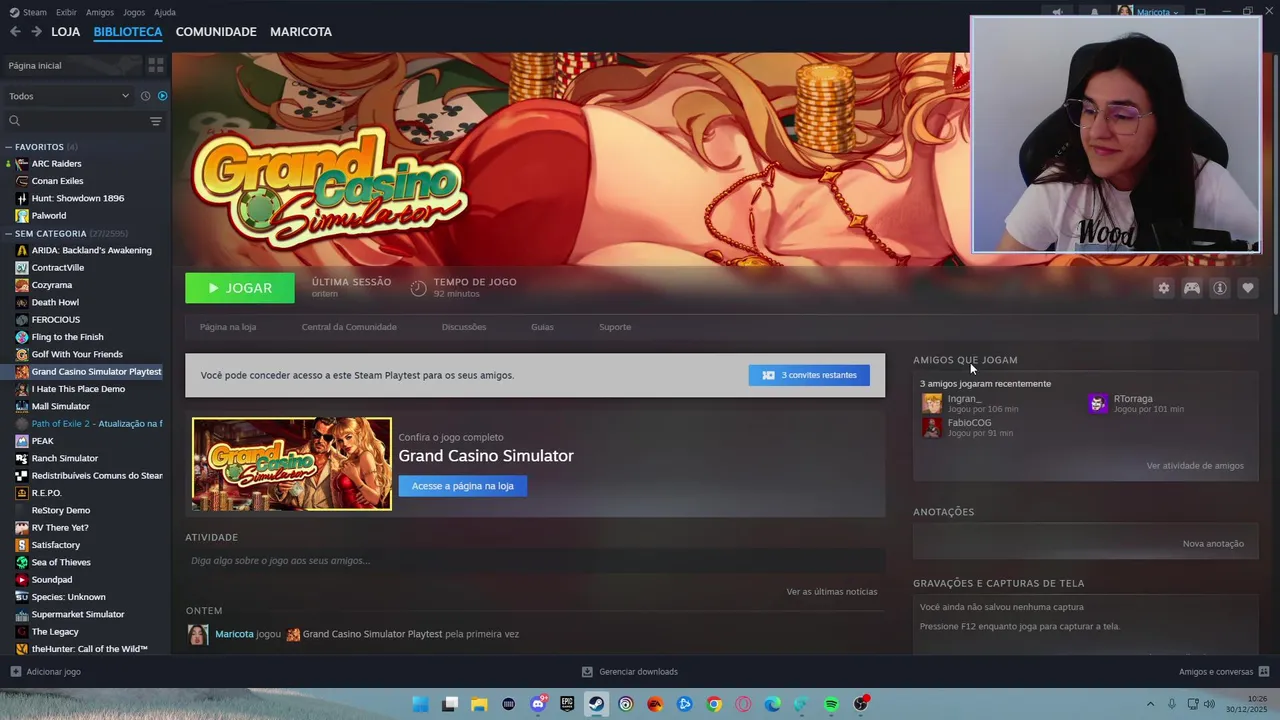This screenshot has width=1280, height=720.
Task: Select R.E.P.O. in library
Action: pos(85,493)
